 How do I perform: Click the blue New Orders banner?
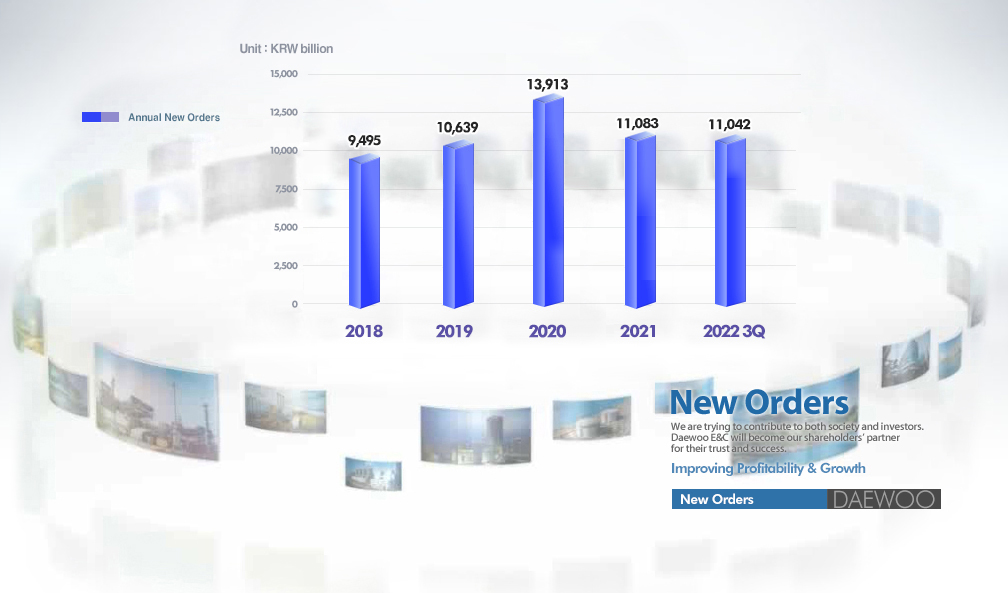pos(750,499)
